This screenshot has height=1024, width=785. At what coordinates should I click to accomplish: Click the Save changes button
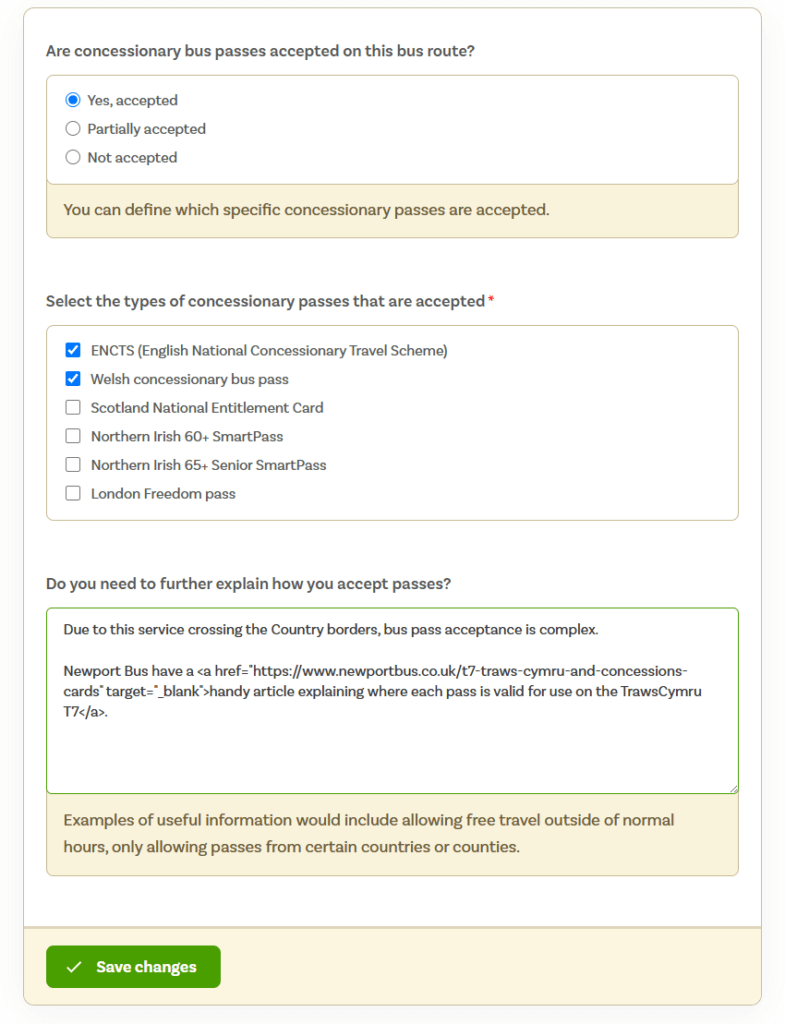(133, 967)
